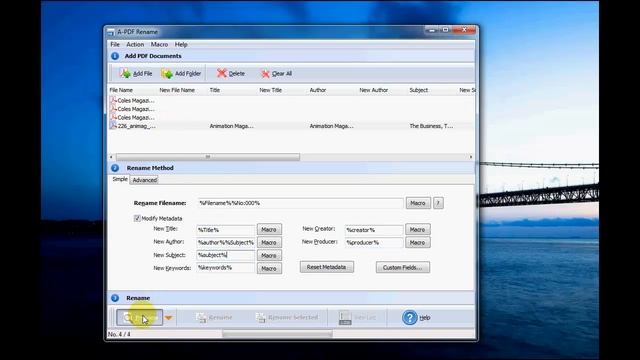
Task: Click the Rename Selected button
Action: tap(287, 317)
